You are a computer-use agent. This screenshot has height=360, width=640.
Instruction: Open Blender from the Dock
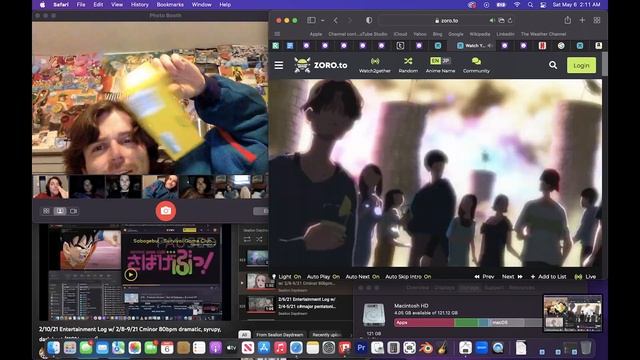tap(426, 348)
